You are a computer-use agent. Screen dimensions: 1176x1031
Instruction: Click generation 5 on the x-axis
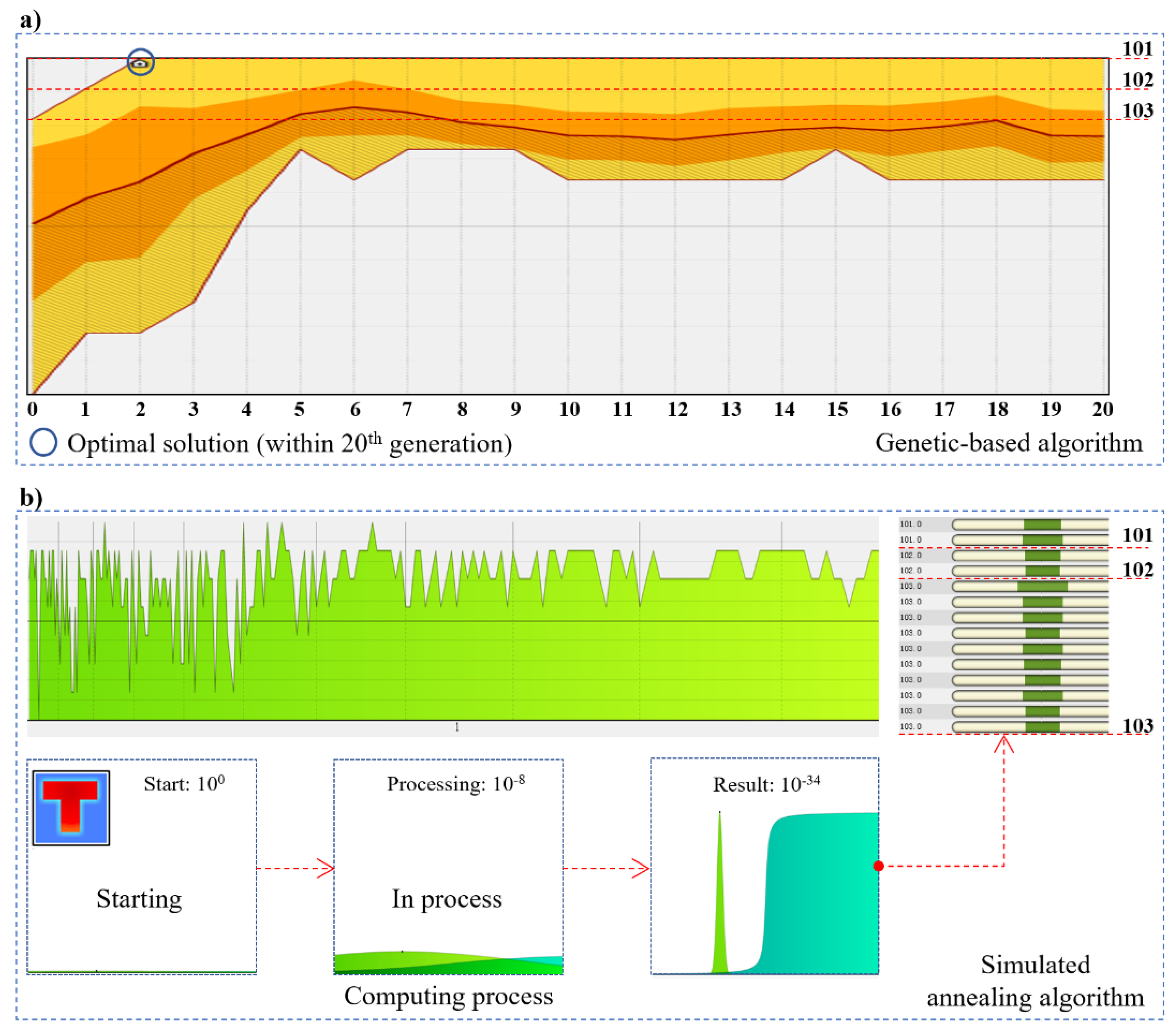click(299, 409)
